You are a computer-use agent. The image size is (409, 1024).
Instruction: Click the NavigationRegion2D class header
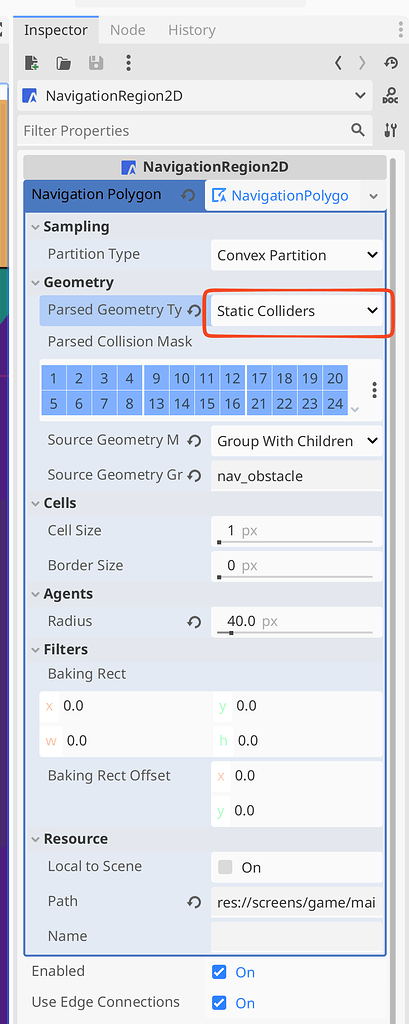coord(205,167)
